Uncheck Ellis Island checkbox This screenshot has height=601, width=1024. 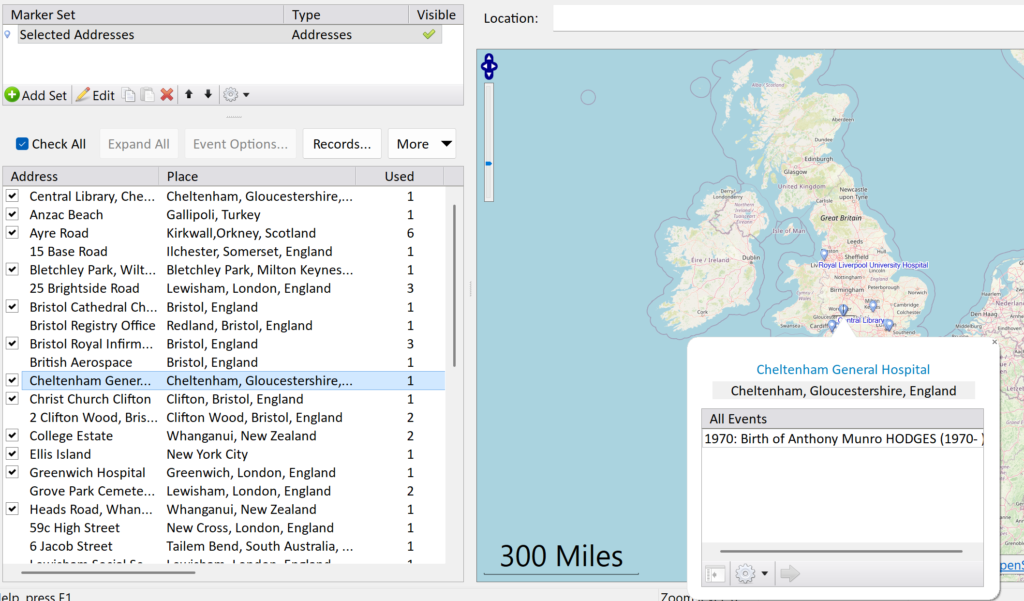click(x=12, y=454)
